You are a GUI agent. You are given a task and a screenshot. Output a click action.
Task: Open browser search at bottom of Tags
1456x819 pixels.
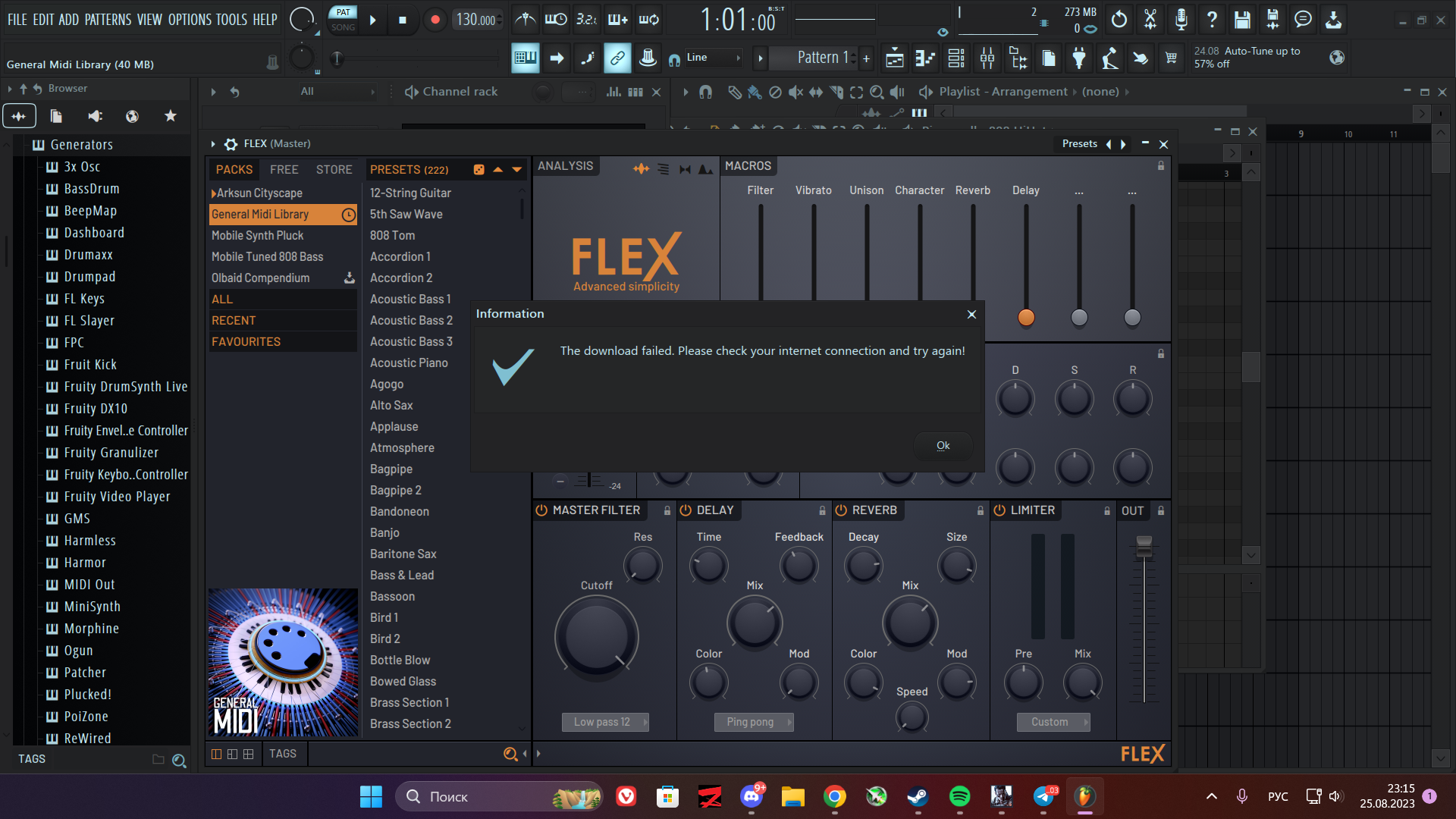[179, 760]
